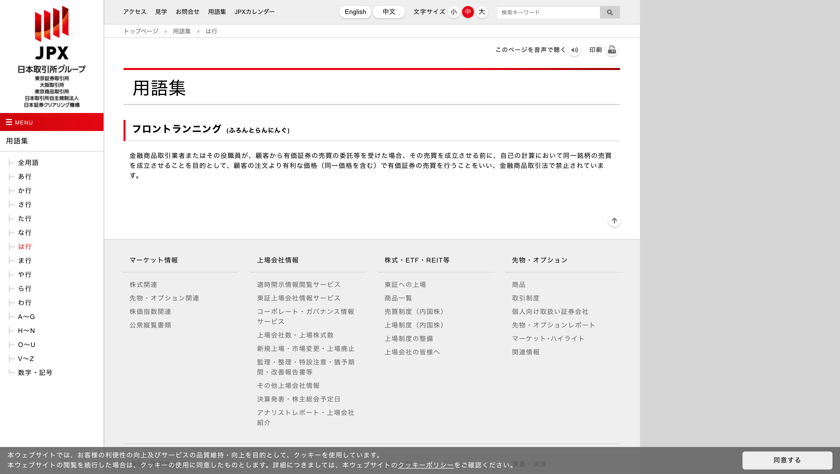The width and height of the screenshot is (840, 474).
Task: Switch the site language to 中文
Action: click(x=389, y=12)
